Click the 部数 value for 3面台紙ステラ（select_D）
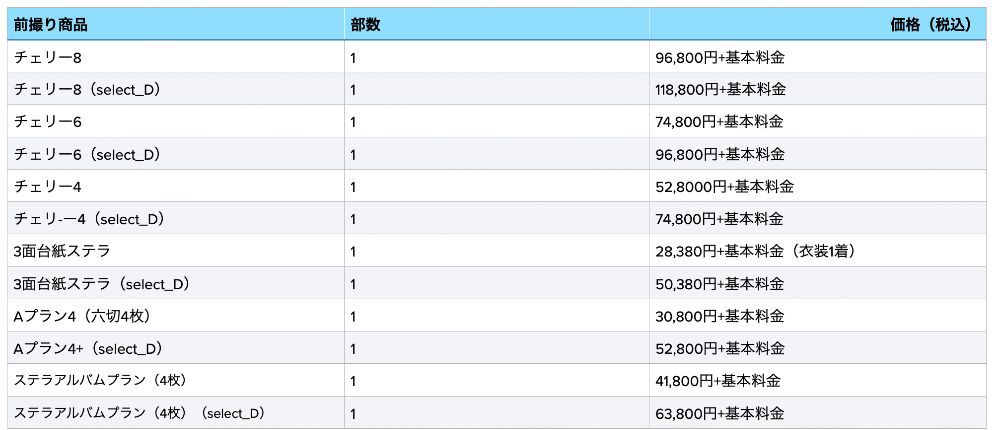The width and height of the screenshot is (1000, 430). [354, 284]
